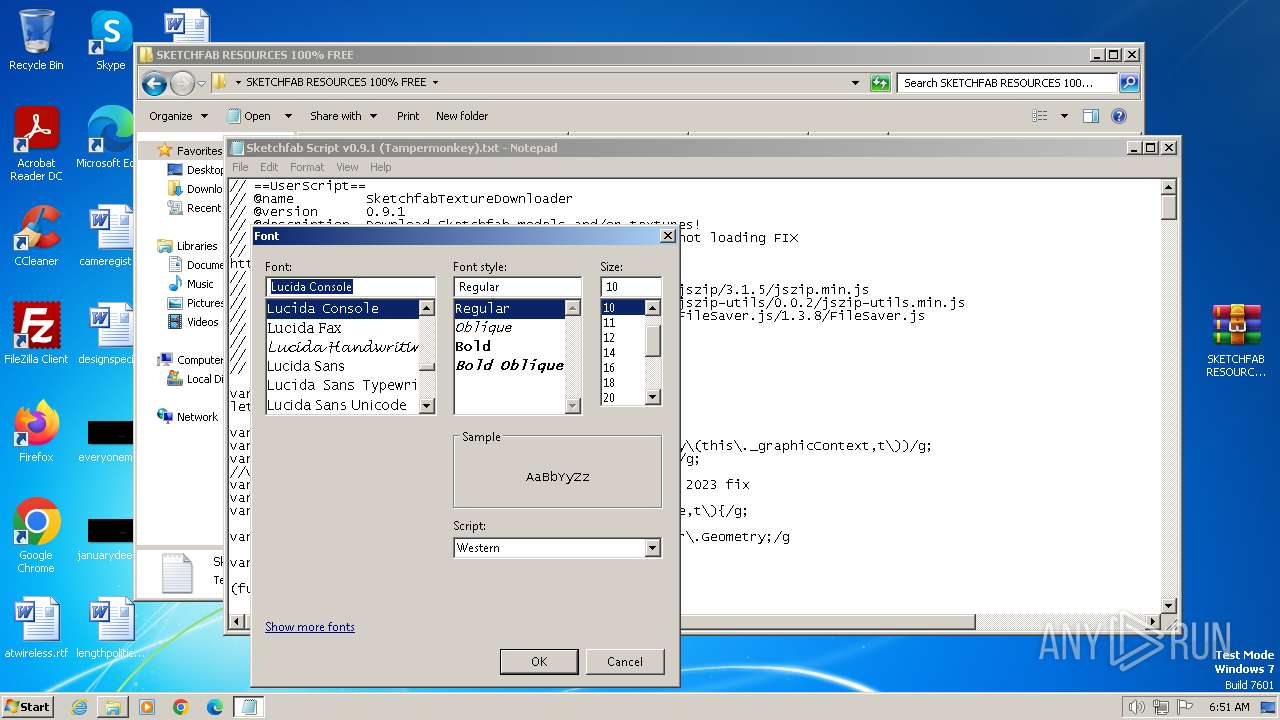Open the Windows Explorer taskbar button
Screen dimensions: 1280x720
coord(113,707)
